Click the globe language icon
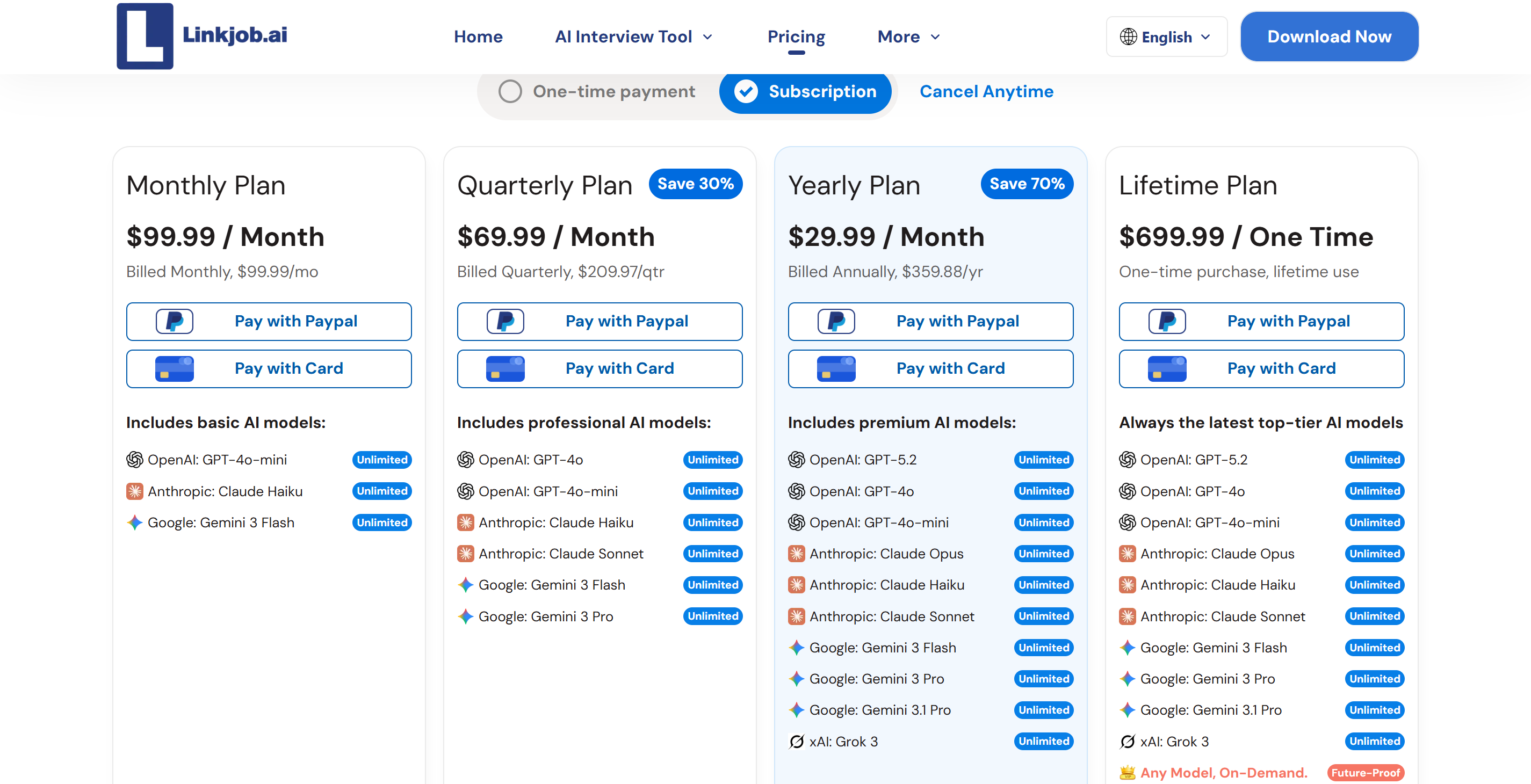This screenshot has width=1531, height=784. 1128,37
